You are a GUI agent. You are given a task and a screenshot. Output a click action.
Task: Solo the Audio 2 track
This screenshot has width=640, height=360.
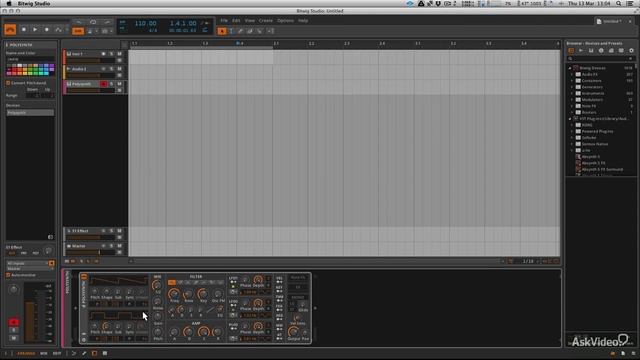pyautogui.click(x=111, y=69)
